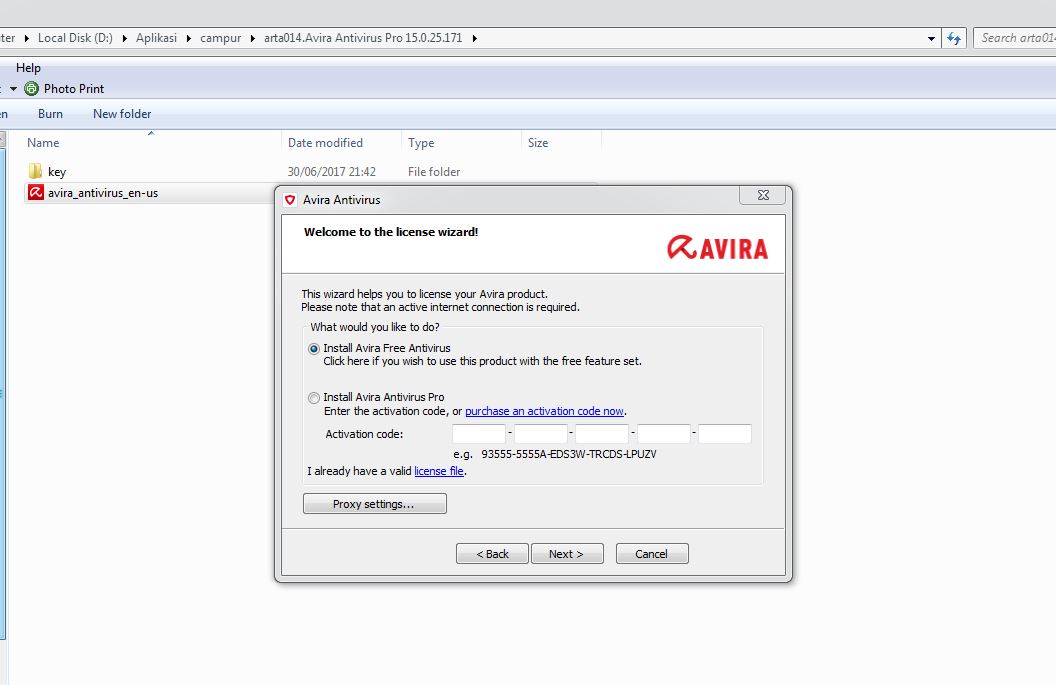Image resolution: width=1056 pixels, height=685 pixels.
Task: Sort by Date modified column header
Action: click(x=325, y=143)
